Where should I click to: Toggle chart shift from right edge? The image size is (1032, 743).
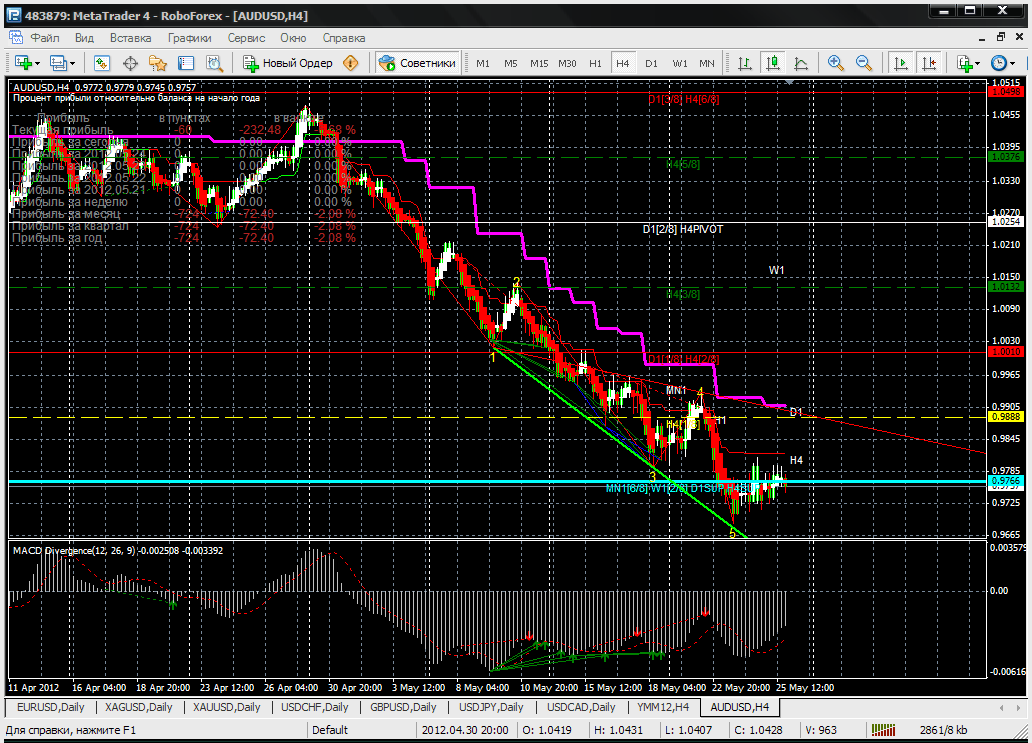pos(929,63)
